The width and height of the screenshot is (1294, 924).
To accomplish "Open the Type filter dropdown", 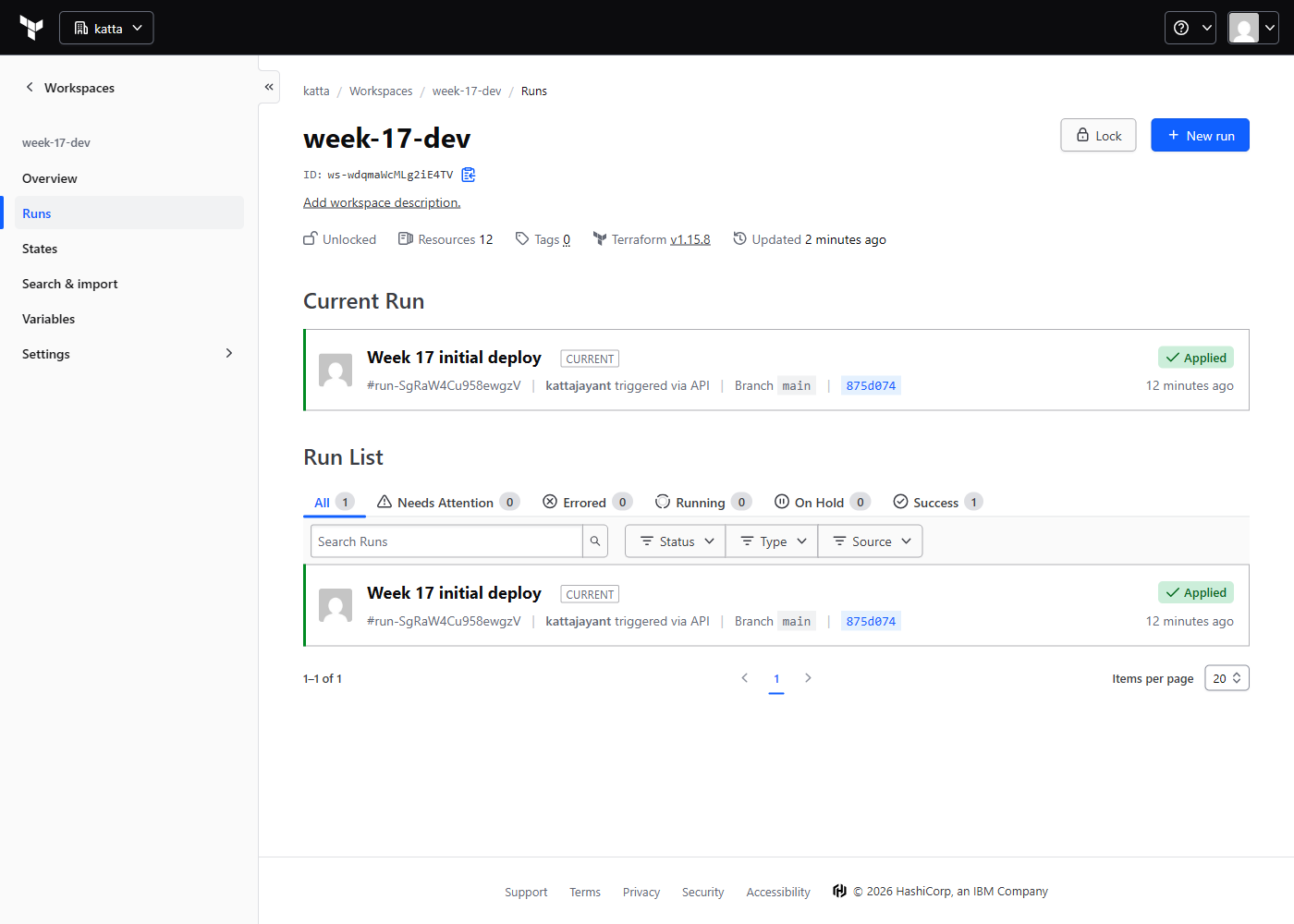I will (x=773, y=541).
